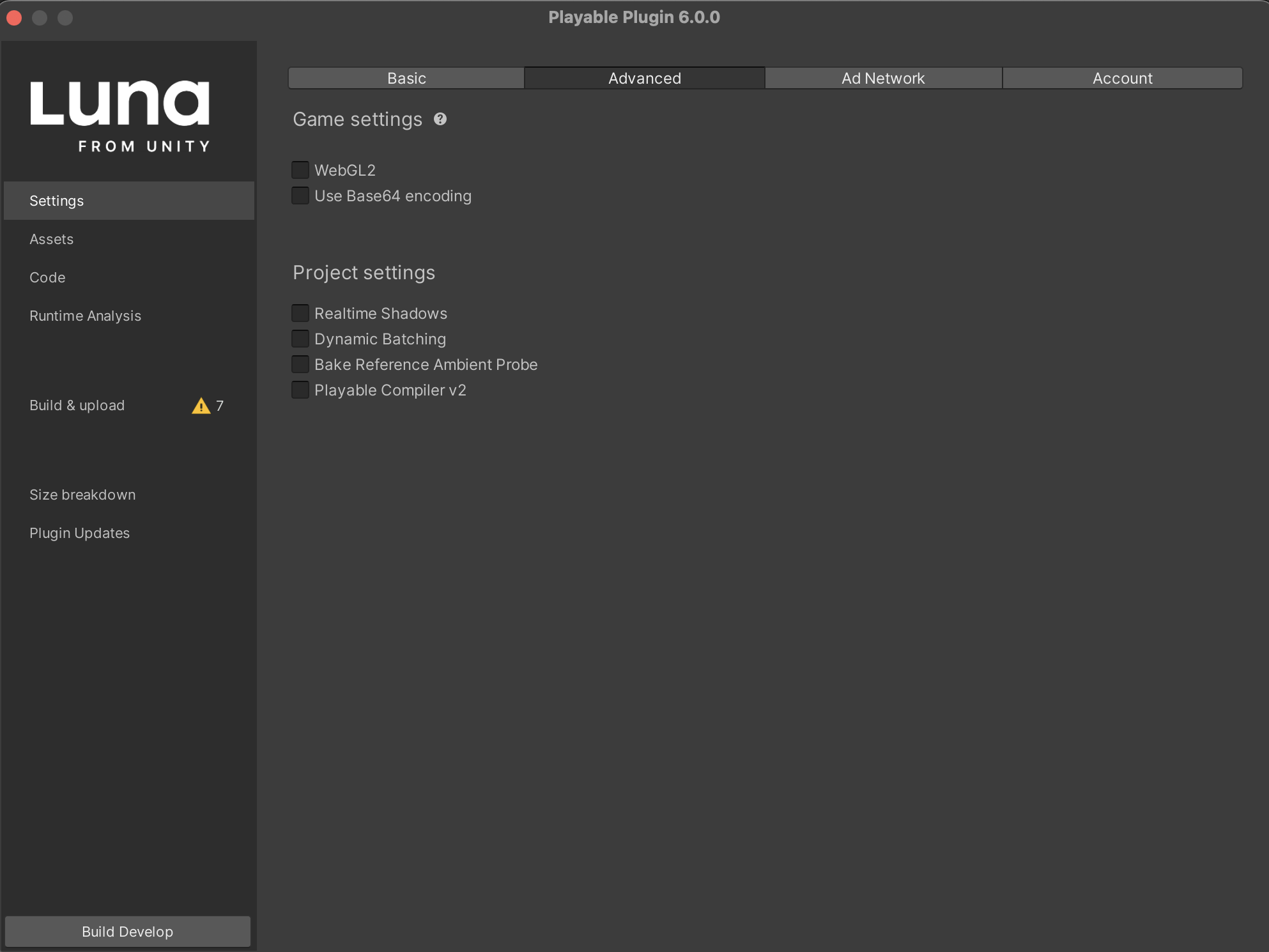
Task: Enable the WebGL2 checkbox
Action: click(300, 170)
